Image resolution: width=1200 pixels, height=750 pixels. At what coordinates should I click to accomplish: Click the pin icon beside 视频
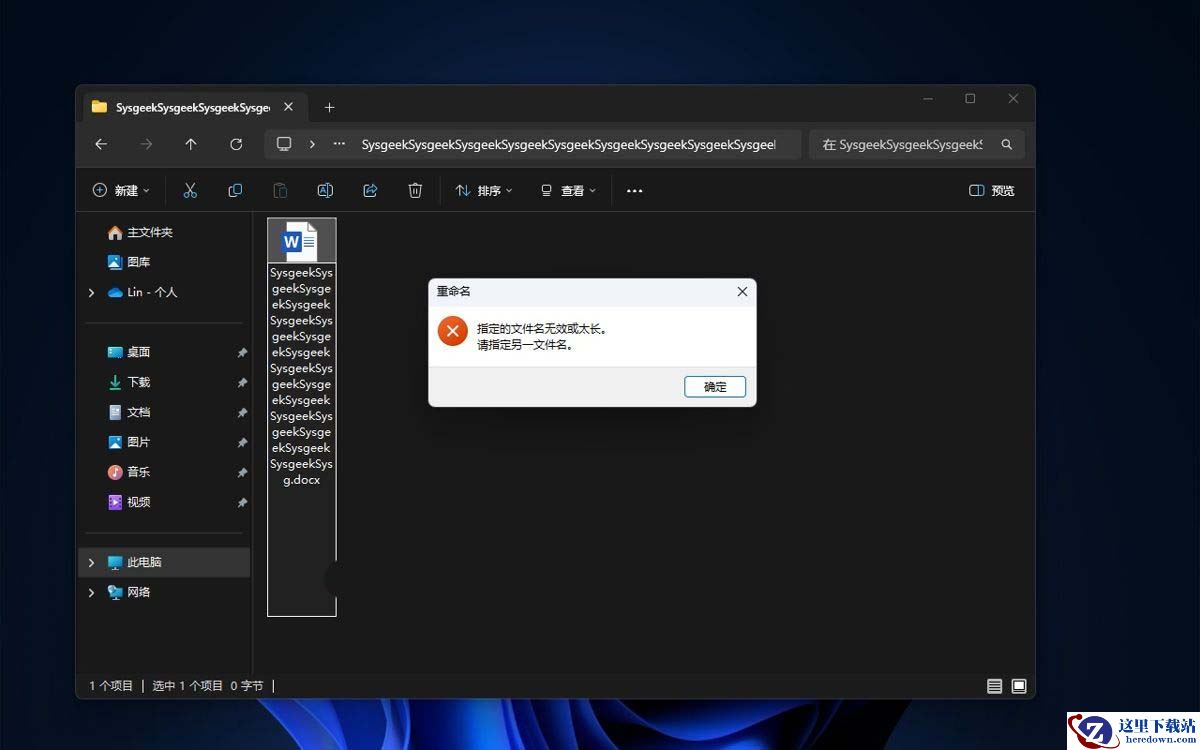(x=242, y=503)
